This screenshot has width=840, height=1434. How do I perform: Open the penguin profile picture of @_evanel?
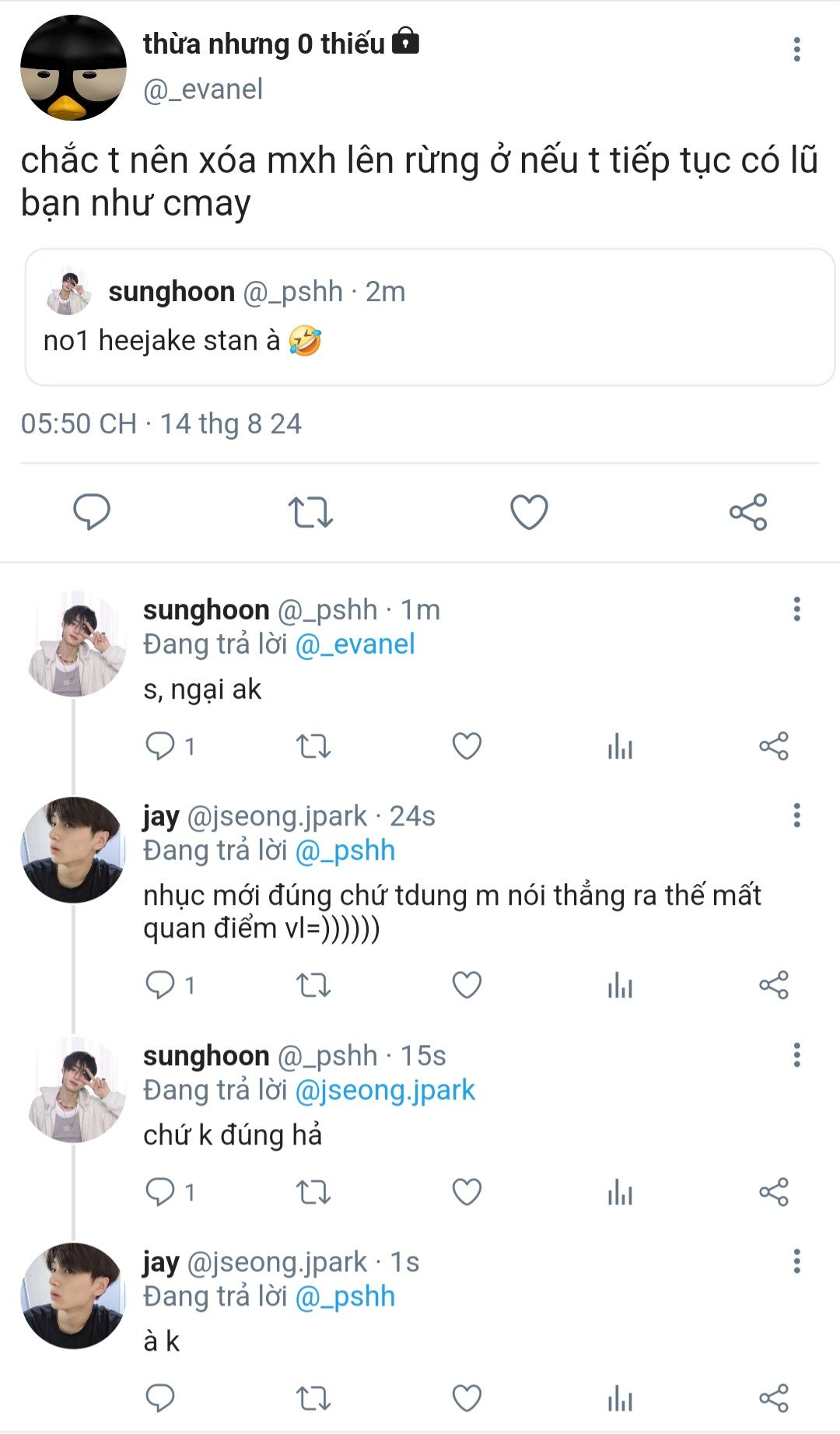click(73, 68)
